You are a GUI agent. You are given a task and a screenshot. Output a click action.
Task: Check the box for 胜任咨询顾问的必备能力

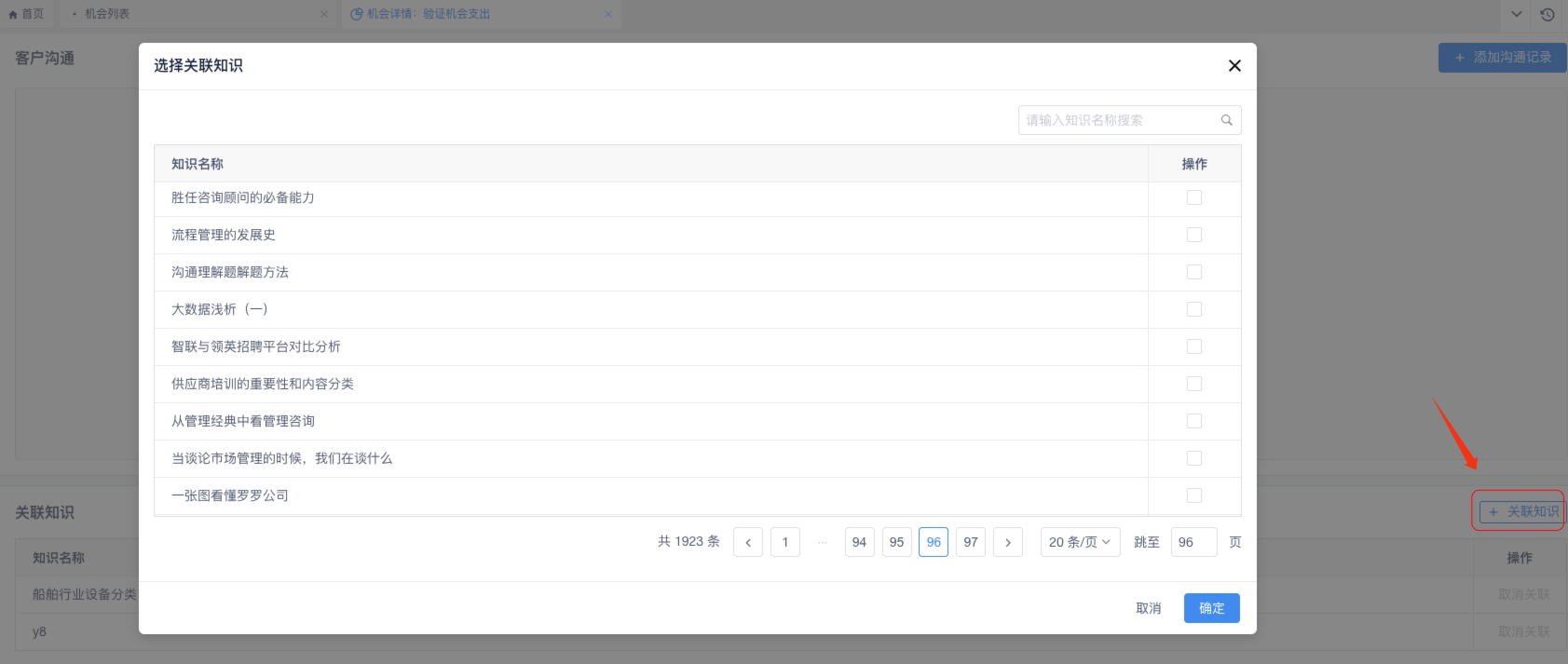coord(1193,197)
